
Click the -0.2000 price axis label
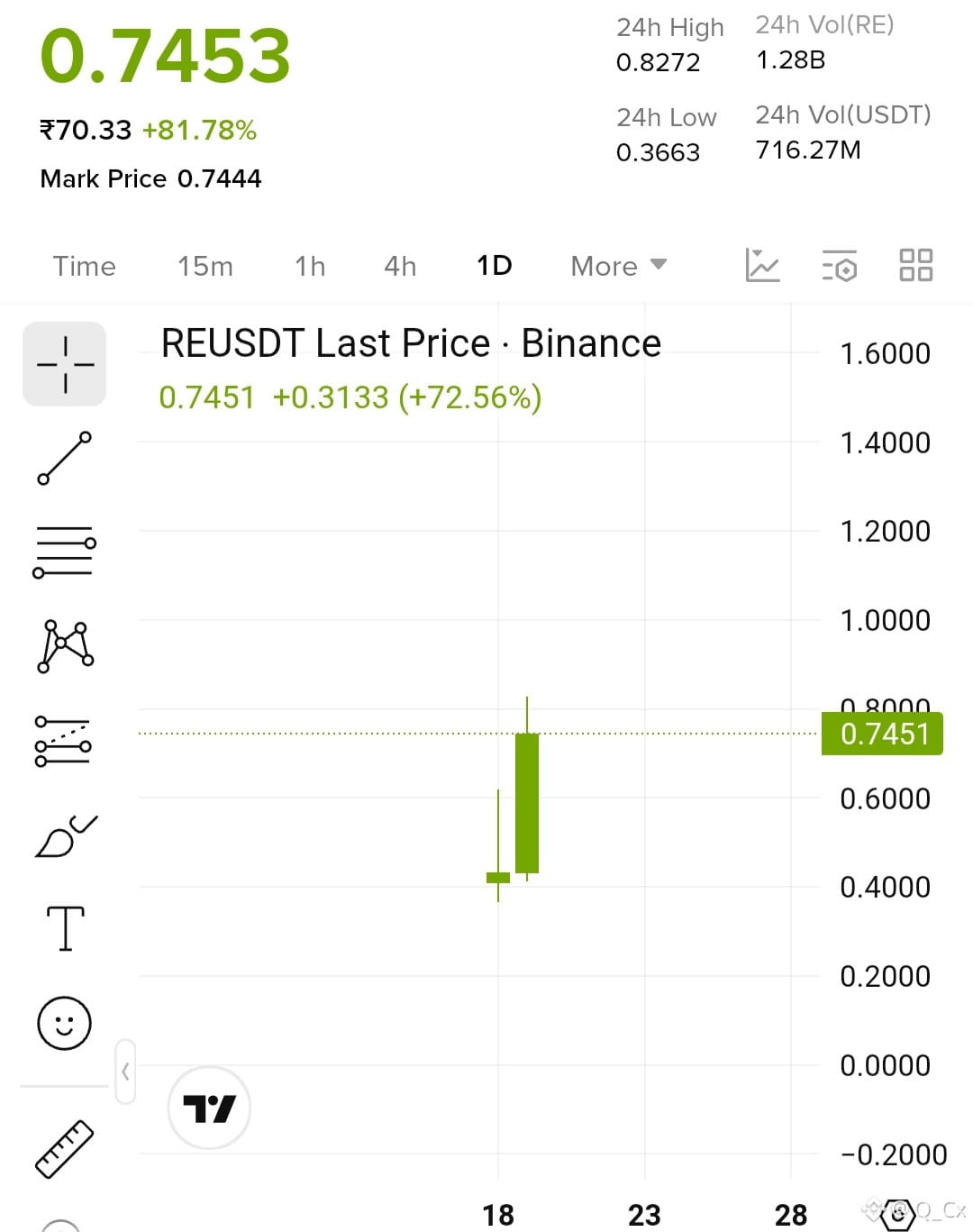[894, 1154]
